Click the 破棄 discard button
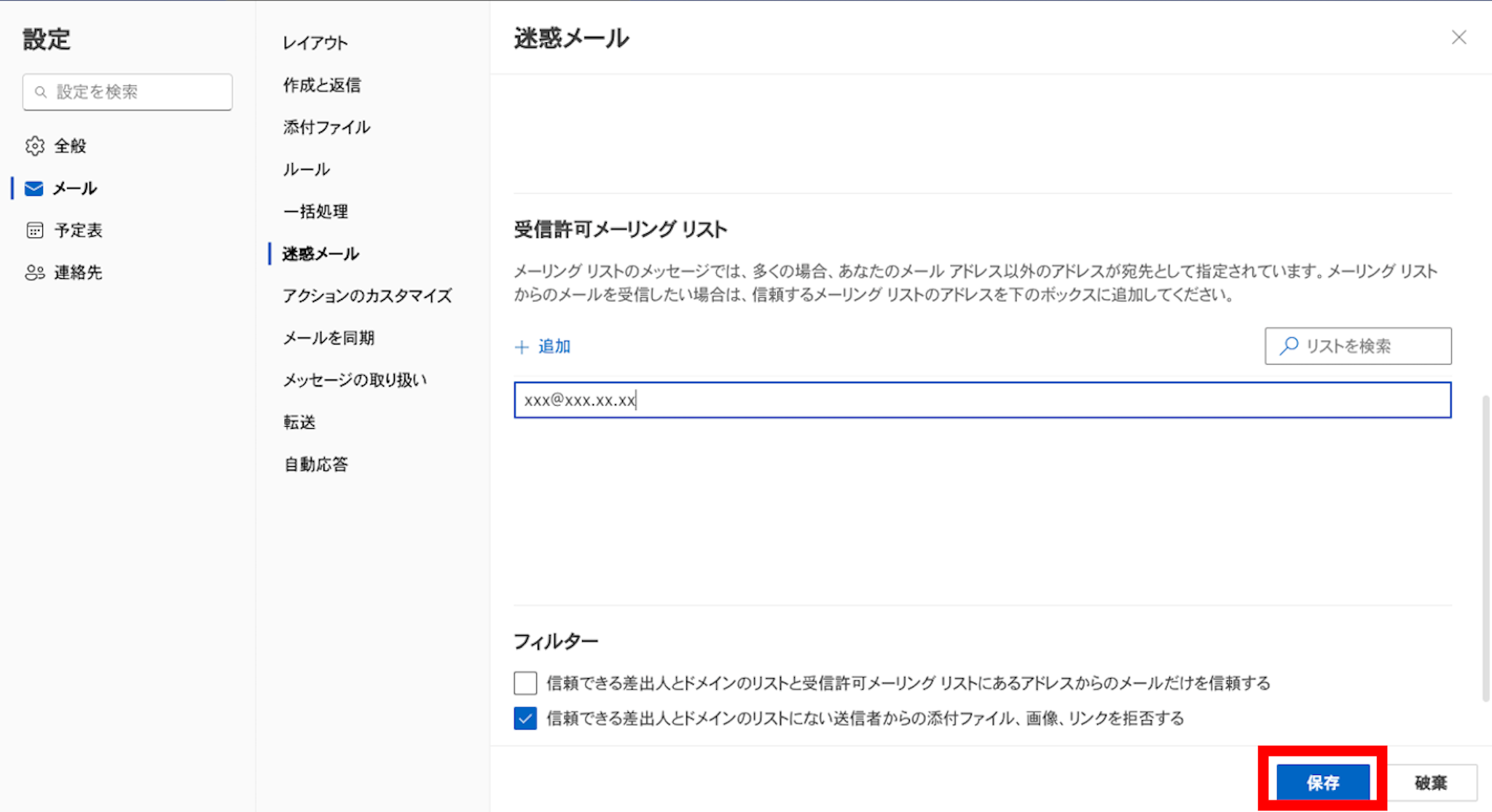 click(1430, 782)
